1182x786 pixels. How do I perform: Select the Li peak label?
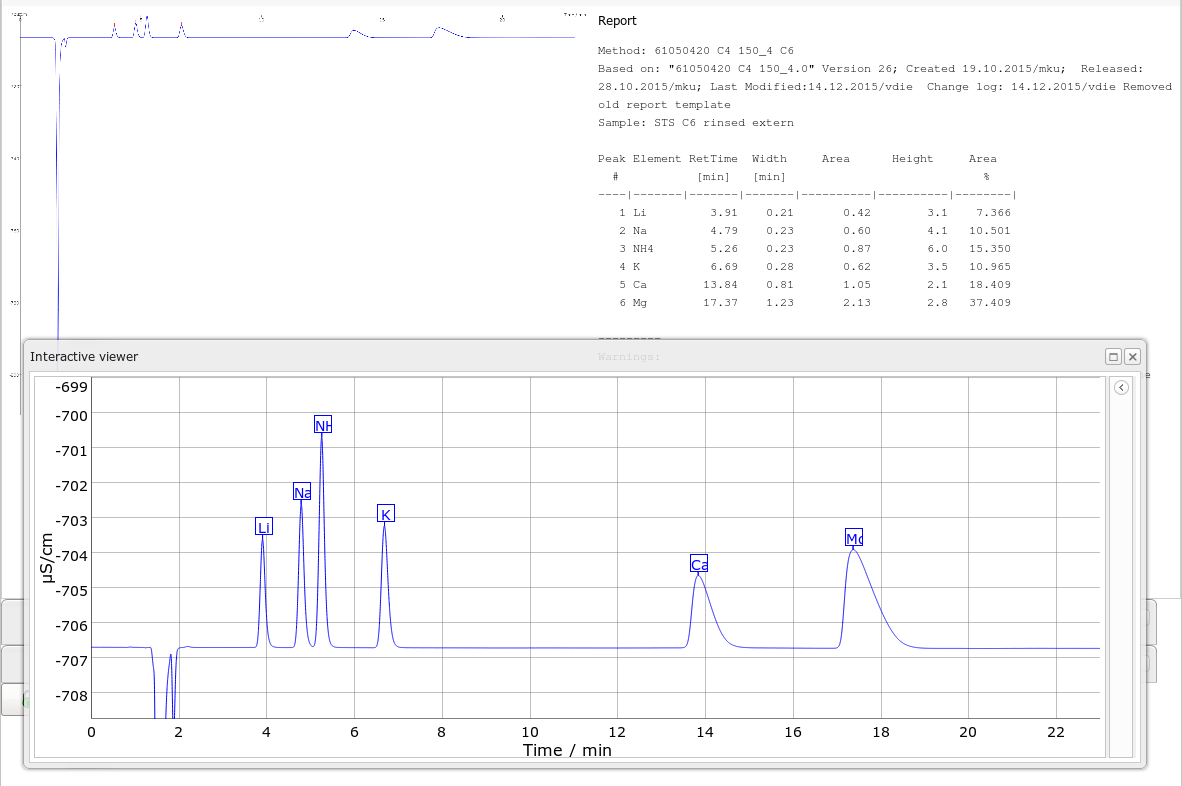pyautogui.click(x=264, y=527)
